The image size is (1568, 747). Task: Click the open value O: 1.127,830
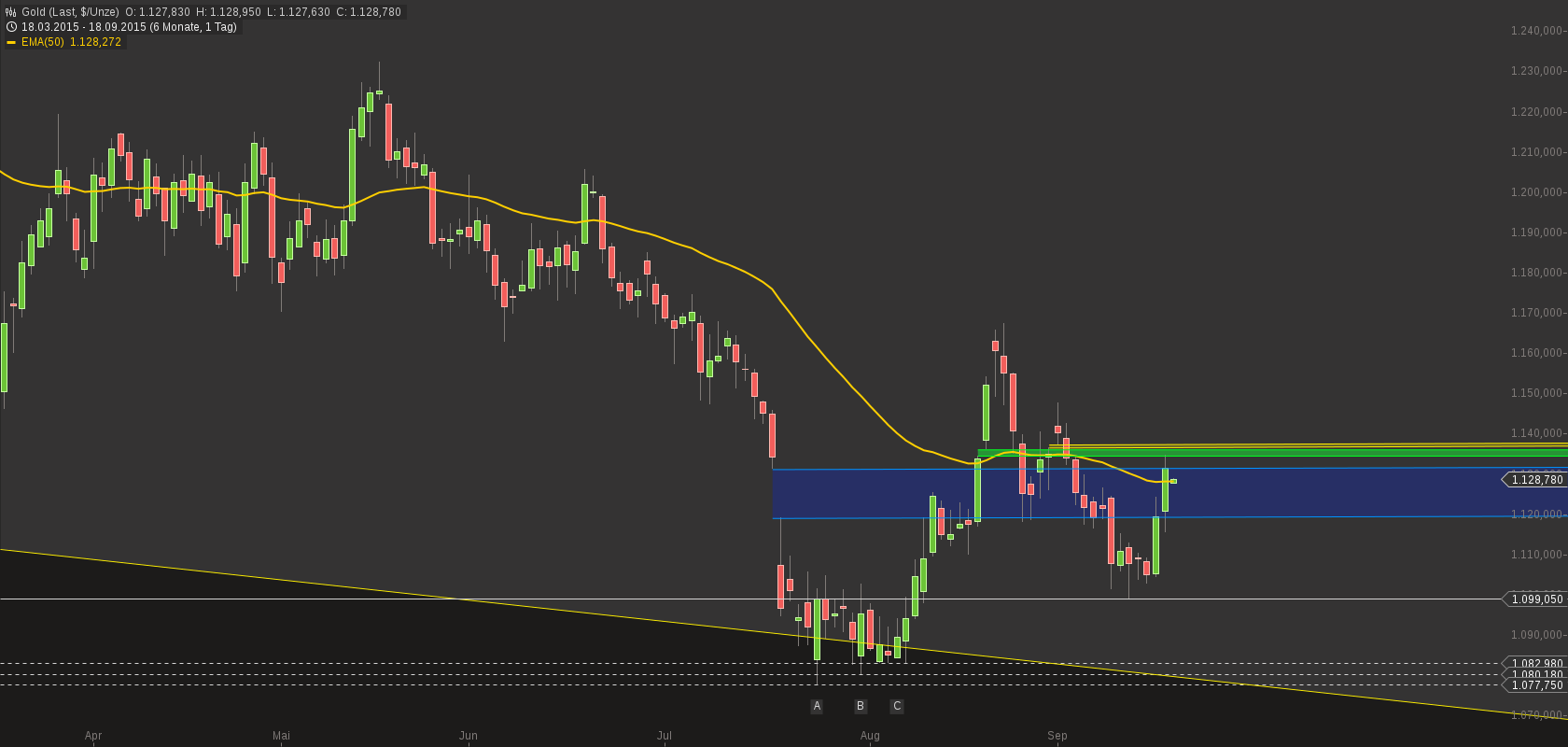(158, 12)
